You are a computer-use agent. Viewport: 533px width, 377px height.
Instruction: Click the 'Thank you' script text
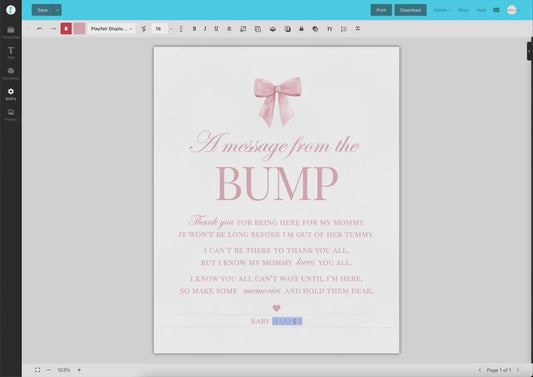click(211, 221)
